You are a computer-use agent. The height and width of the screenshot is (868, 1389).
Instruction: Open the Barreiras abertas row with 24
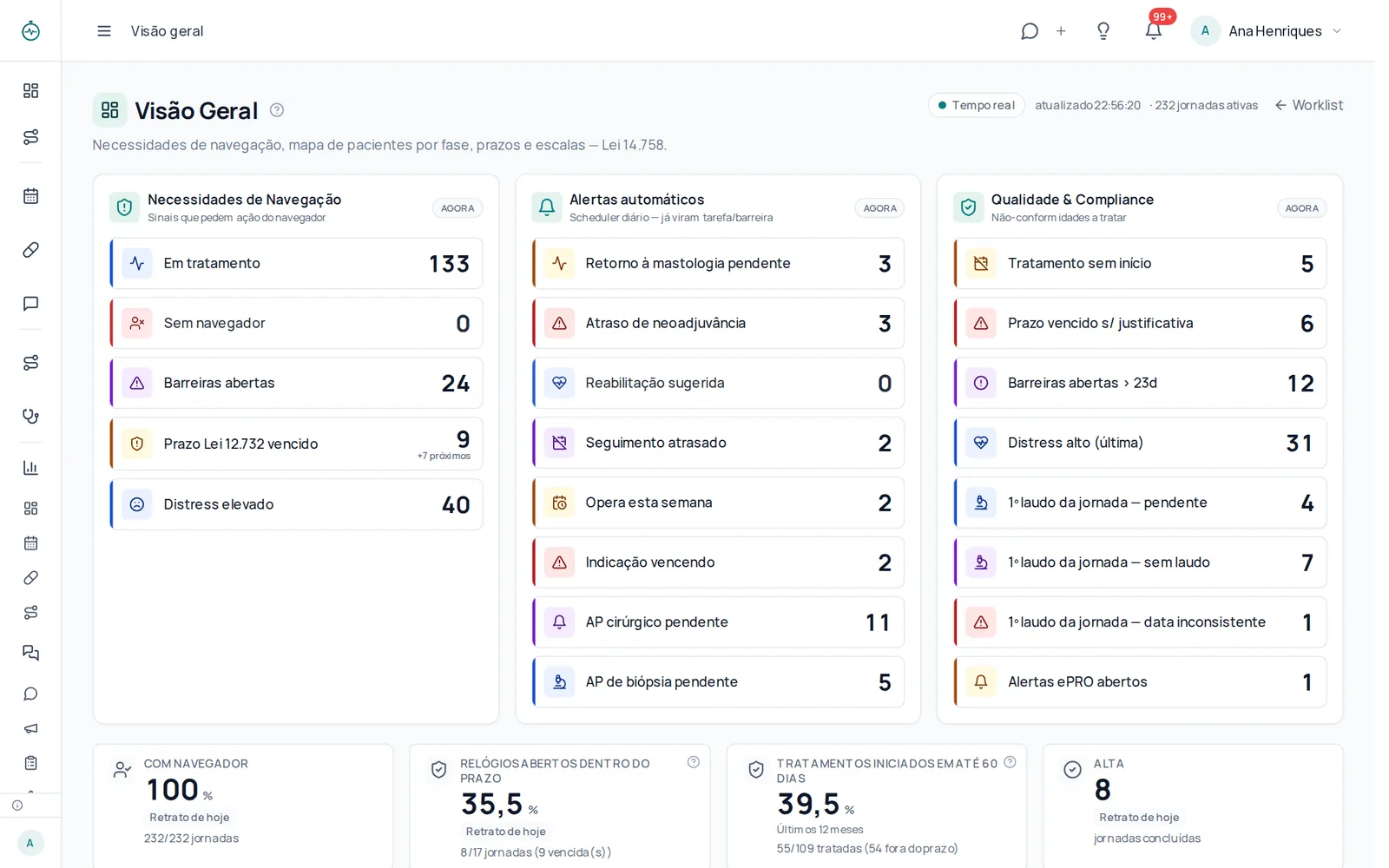296,383
